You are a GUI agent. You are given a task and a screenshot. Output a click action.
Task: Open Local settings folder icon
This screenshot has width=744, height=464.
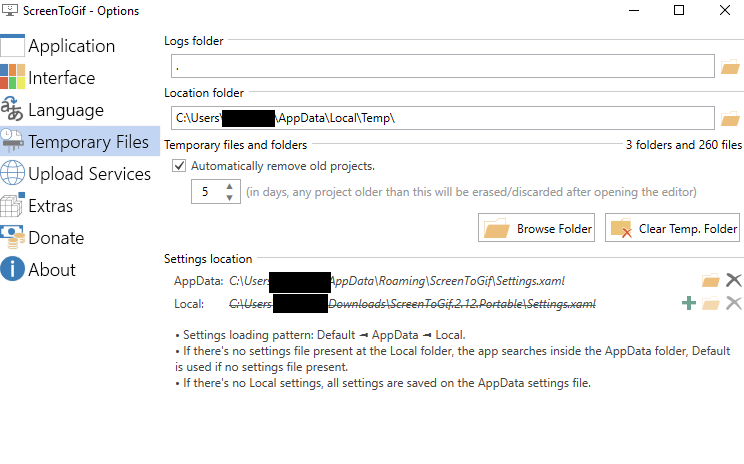pos(710,303)
